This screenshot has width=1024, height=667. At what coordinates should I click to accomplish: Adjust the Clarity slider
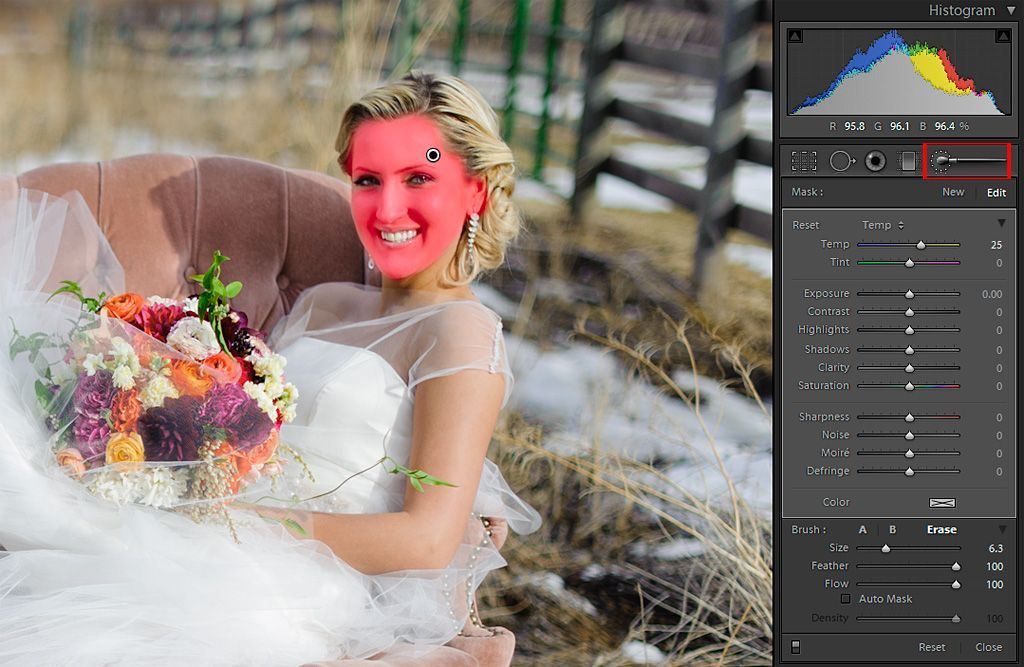pyautogui.click(x=908, y=368)
